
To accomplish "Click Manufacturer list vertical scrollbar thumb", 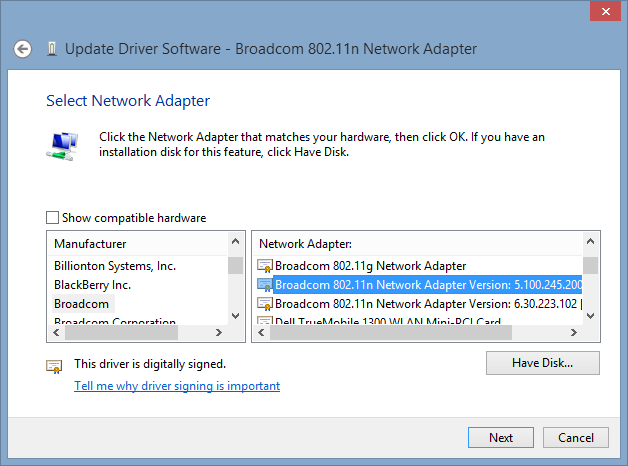I will pos(236,265).
